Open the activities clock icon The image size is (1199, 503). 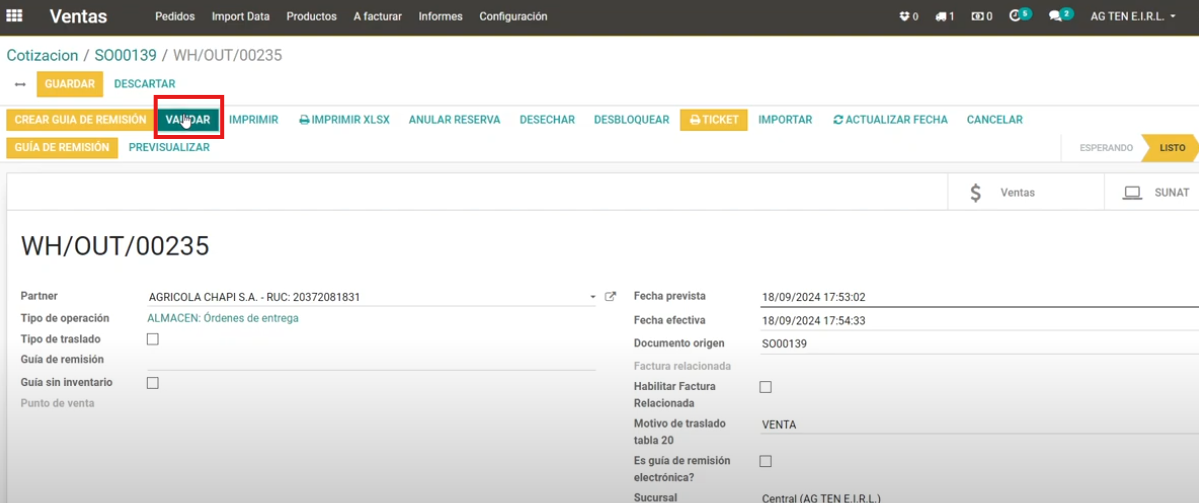[1018, 16]
